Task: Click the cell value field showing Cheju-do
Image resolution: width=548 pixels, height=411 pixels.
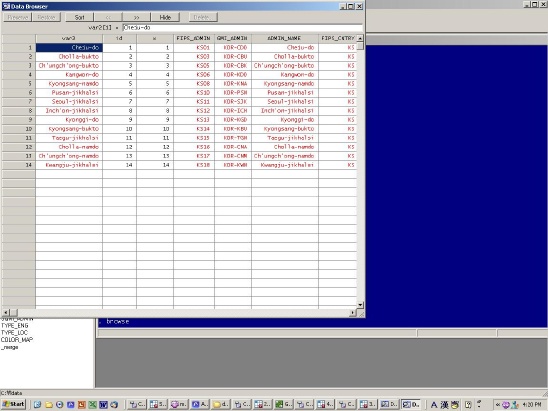Action: click(x=242, y=28)
